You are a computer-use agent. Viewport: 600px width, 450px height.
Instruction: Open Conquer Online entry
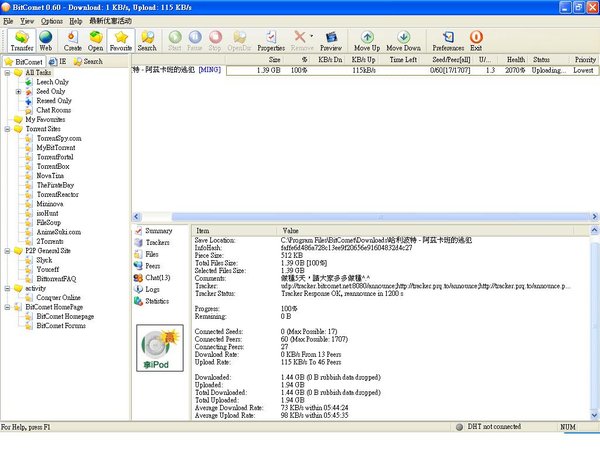click(x=58, y=298)
